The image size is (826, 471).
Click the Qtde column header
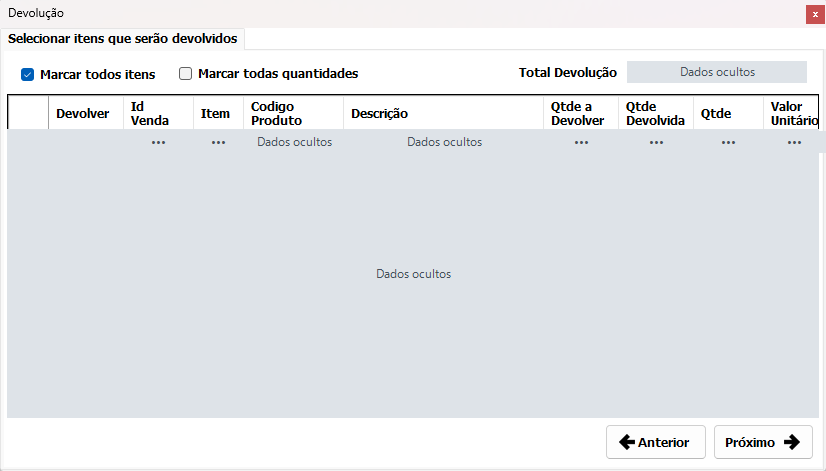click(729, 113)
